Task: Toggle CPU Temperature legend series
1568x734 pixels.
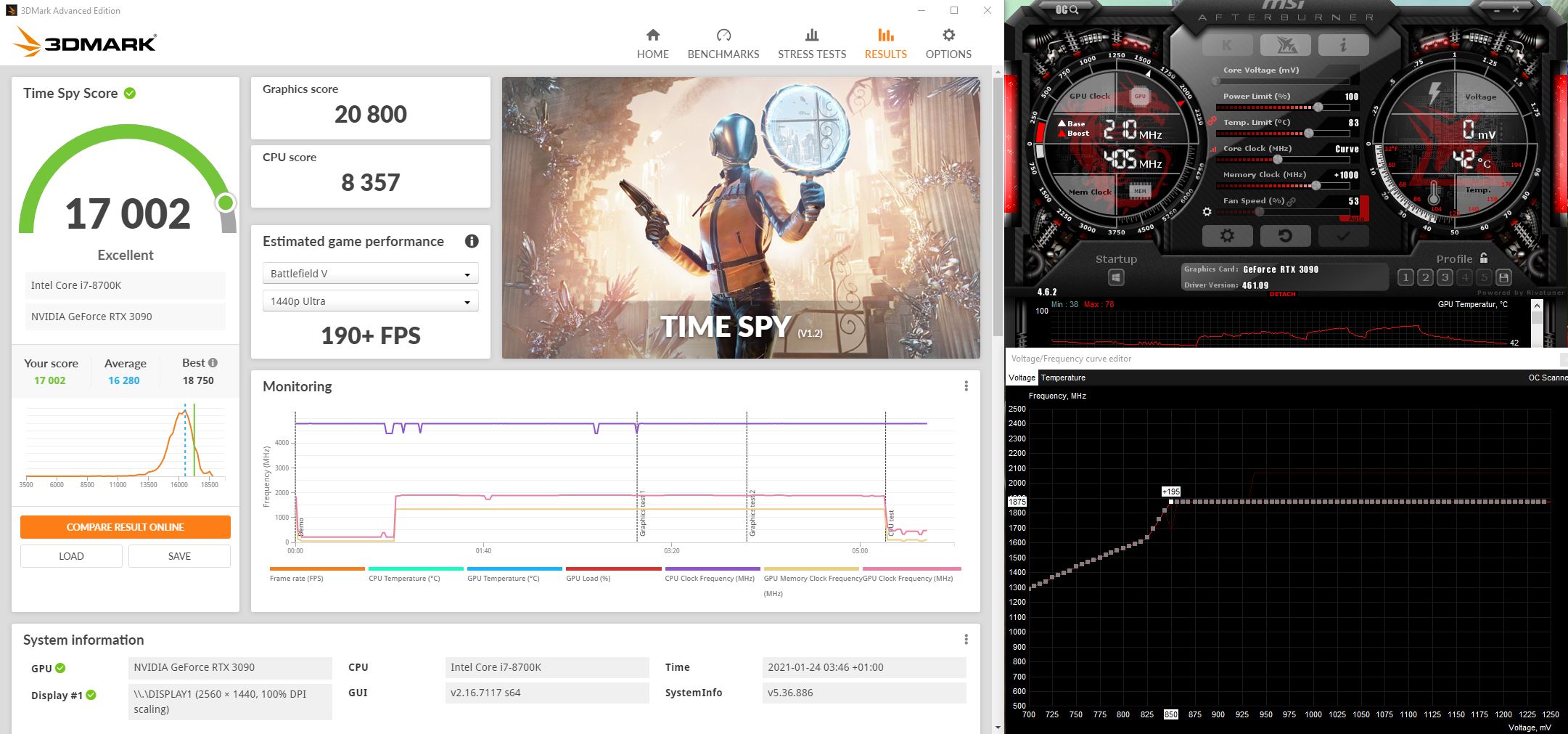Action: point(416,574)
